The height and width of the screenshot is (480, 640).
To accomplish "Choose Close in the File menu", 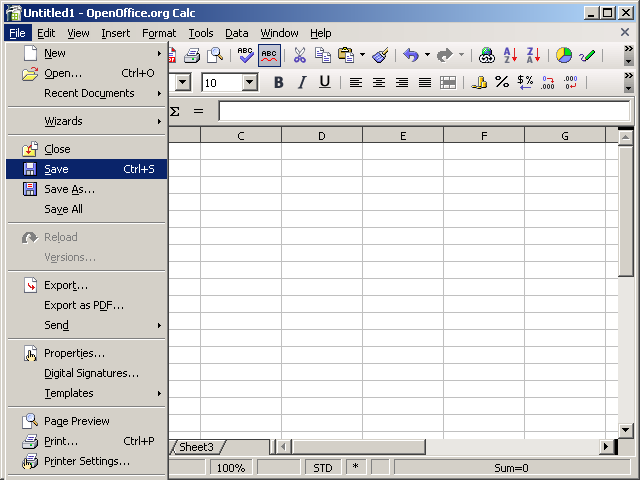I will click(x=87, y=149).
